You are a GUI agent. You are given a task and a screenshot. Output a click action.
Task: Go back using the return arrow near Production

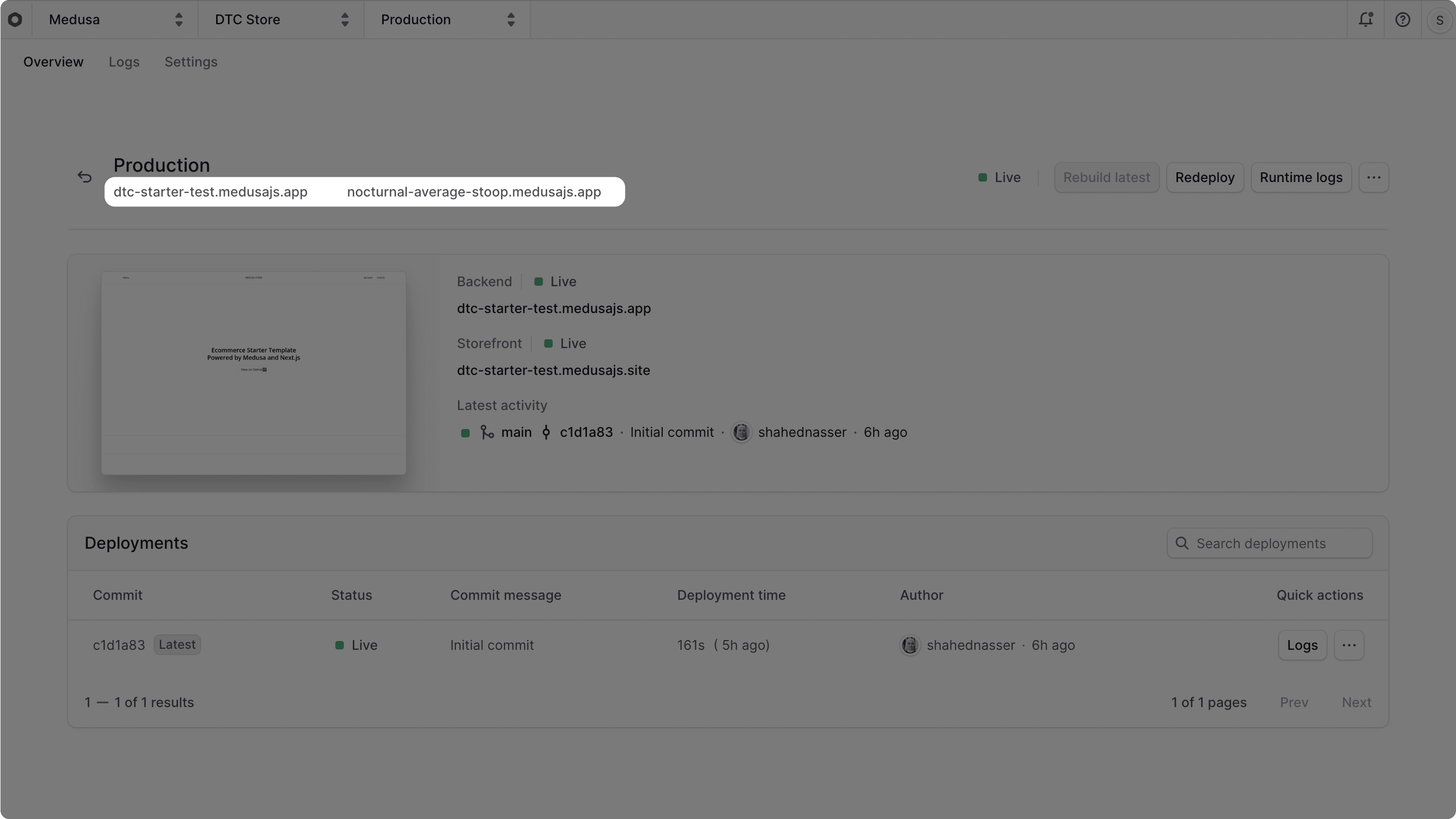(x=84, y=177)
